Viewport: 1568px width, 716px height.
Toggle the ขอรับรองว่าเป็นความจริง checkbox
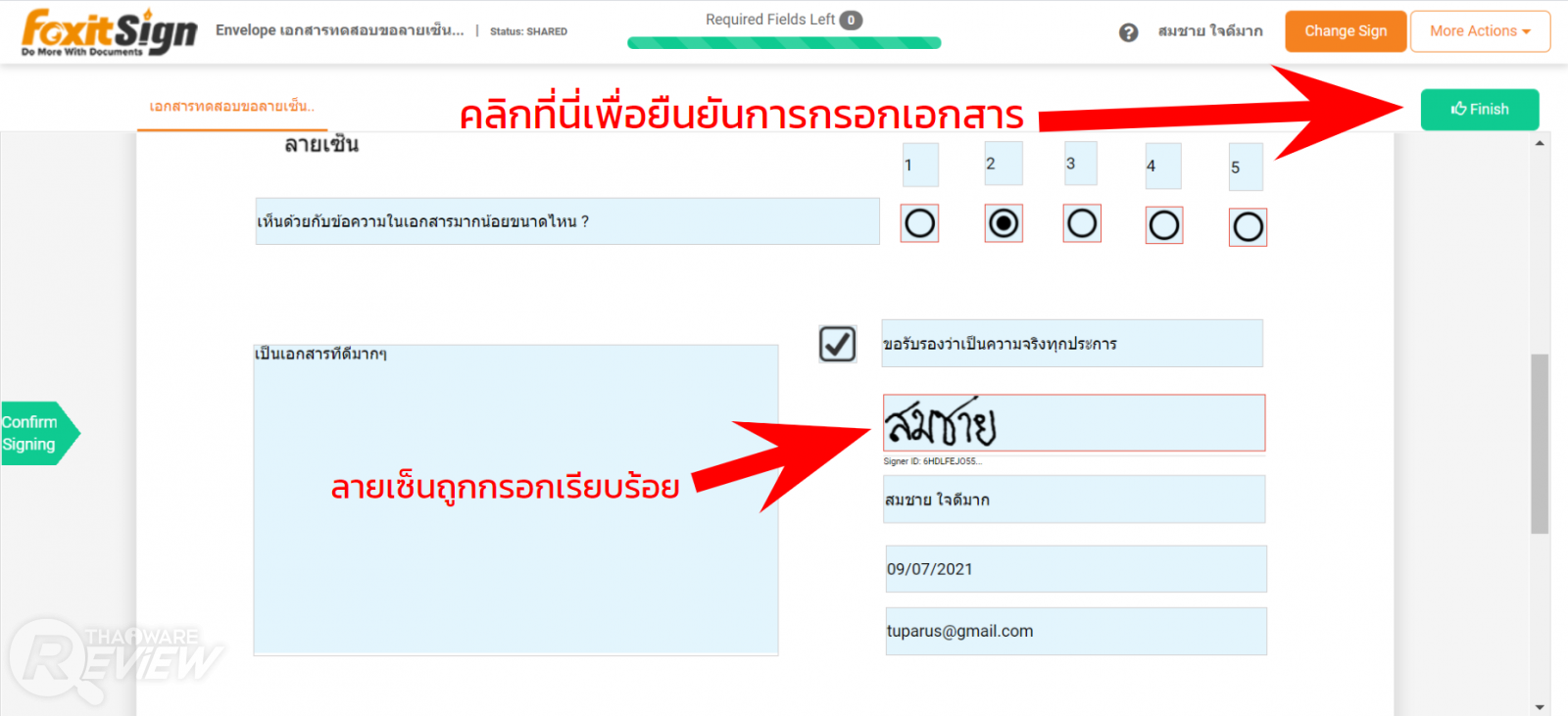point(838,344)
